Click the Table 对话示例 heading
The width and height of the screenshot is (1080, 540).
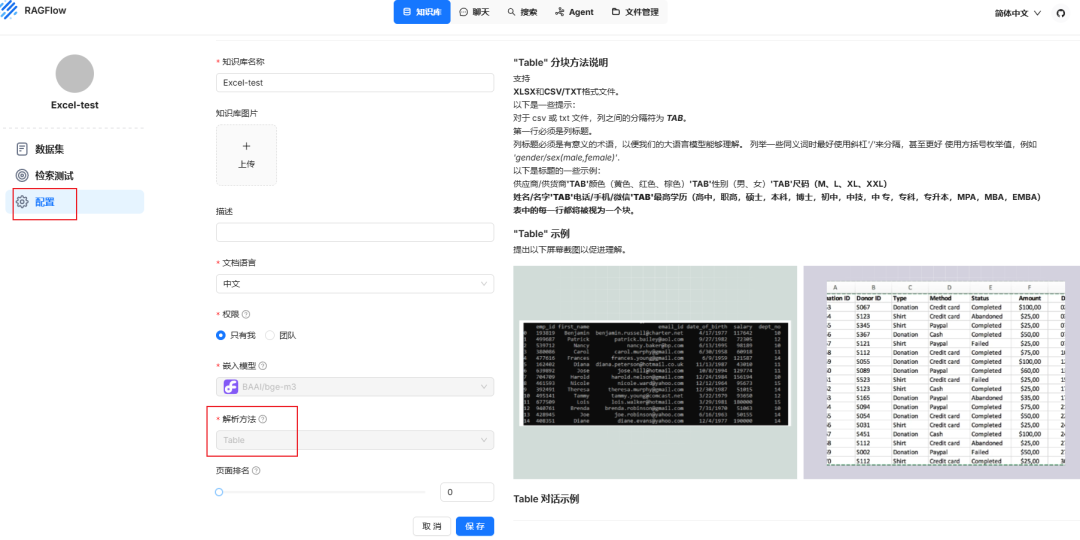546,499
